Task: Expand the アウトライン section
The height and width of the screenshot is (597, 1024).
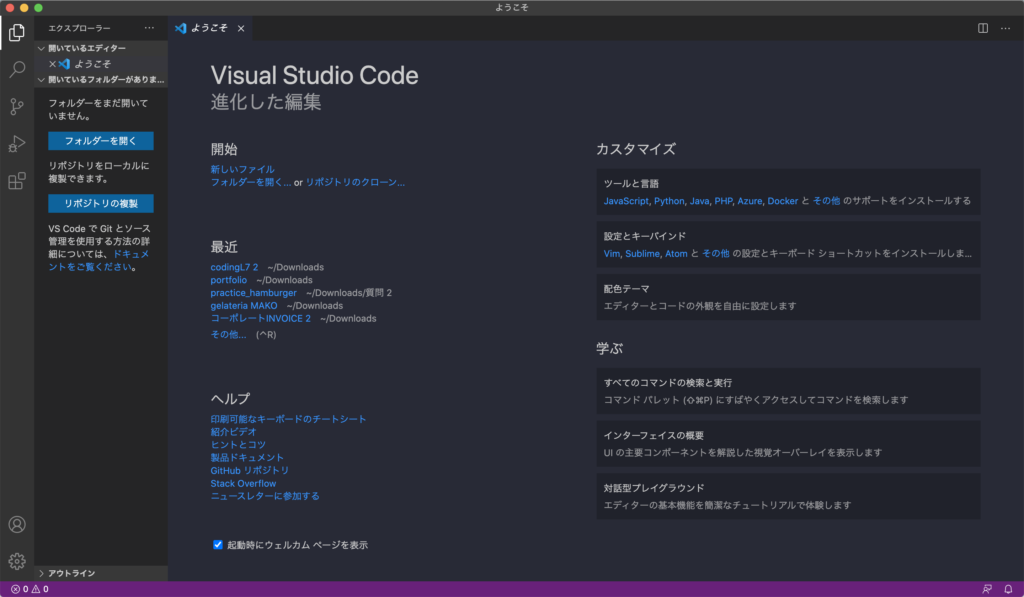Action: (101, 573)
